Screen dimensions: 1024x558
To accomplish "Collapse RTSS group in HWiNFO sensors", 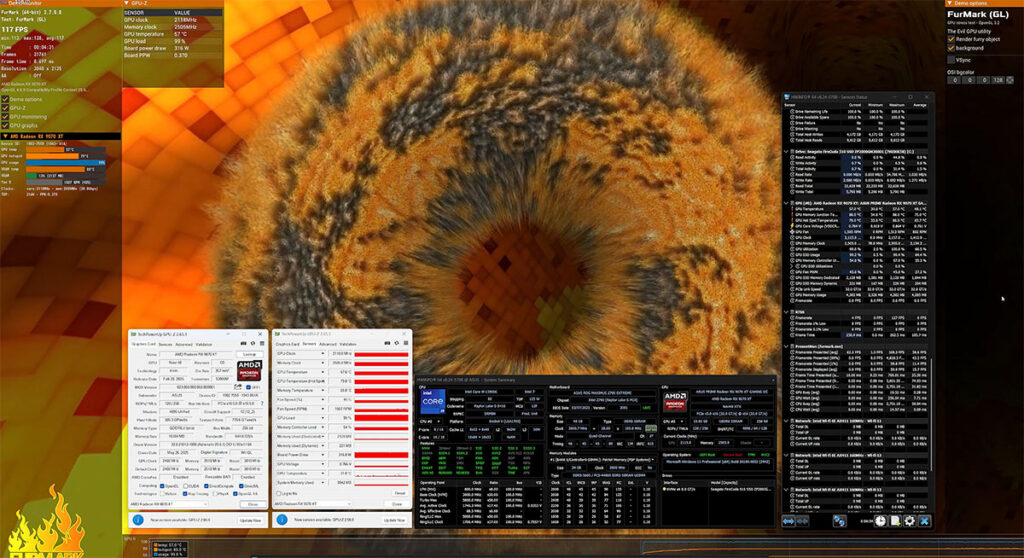I will tap(786, 312).
